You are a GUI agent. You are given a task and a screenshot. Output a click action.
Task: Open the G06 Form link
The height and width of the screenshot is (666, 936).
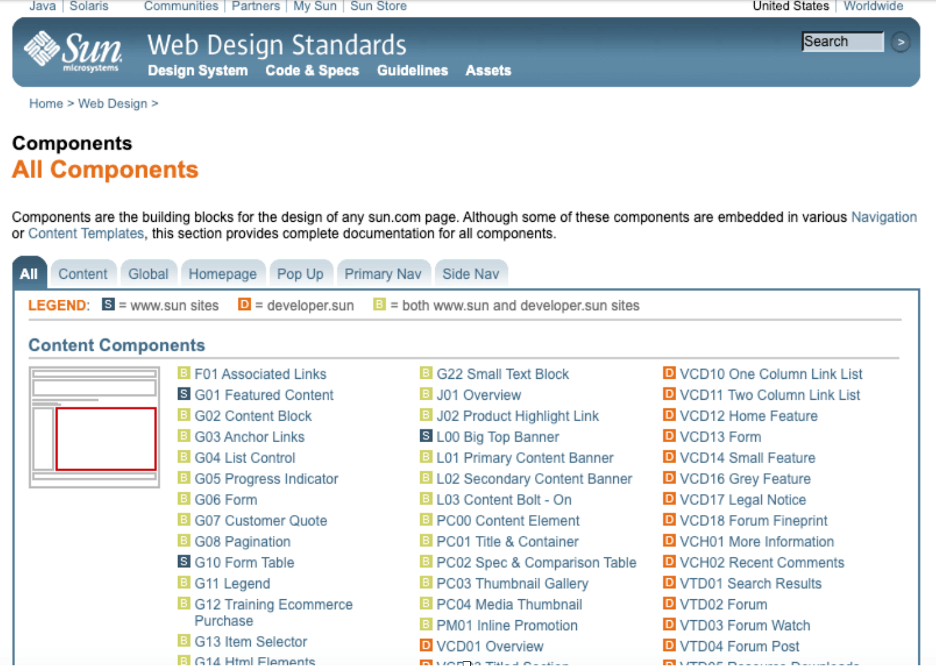(226, 500)
